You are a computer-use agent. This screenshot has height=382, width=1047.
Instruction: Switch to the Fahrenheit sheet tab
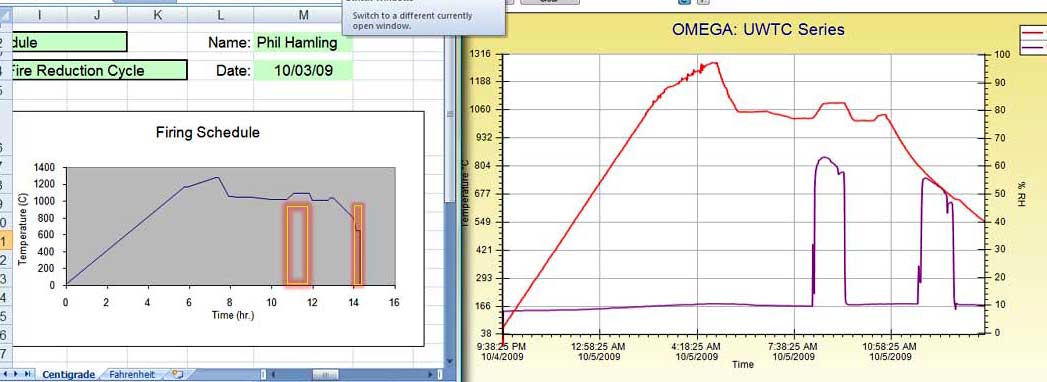(x=132, y=375)
